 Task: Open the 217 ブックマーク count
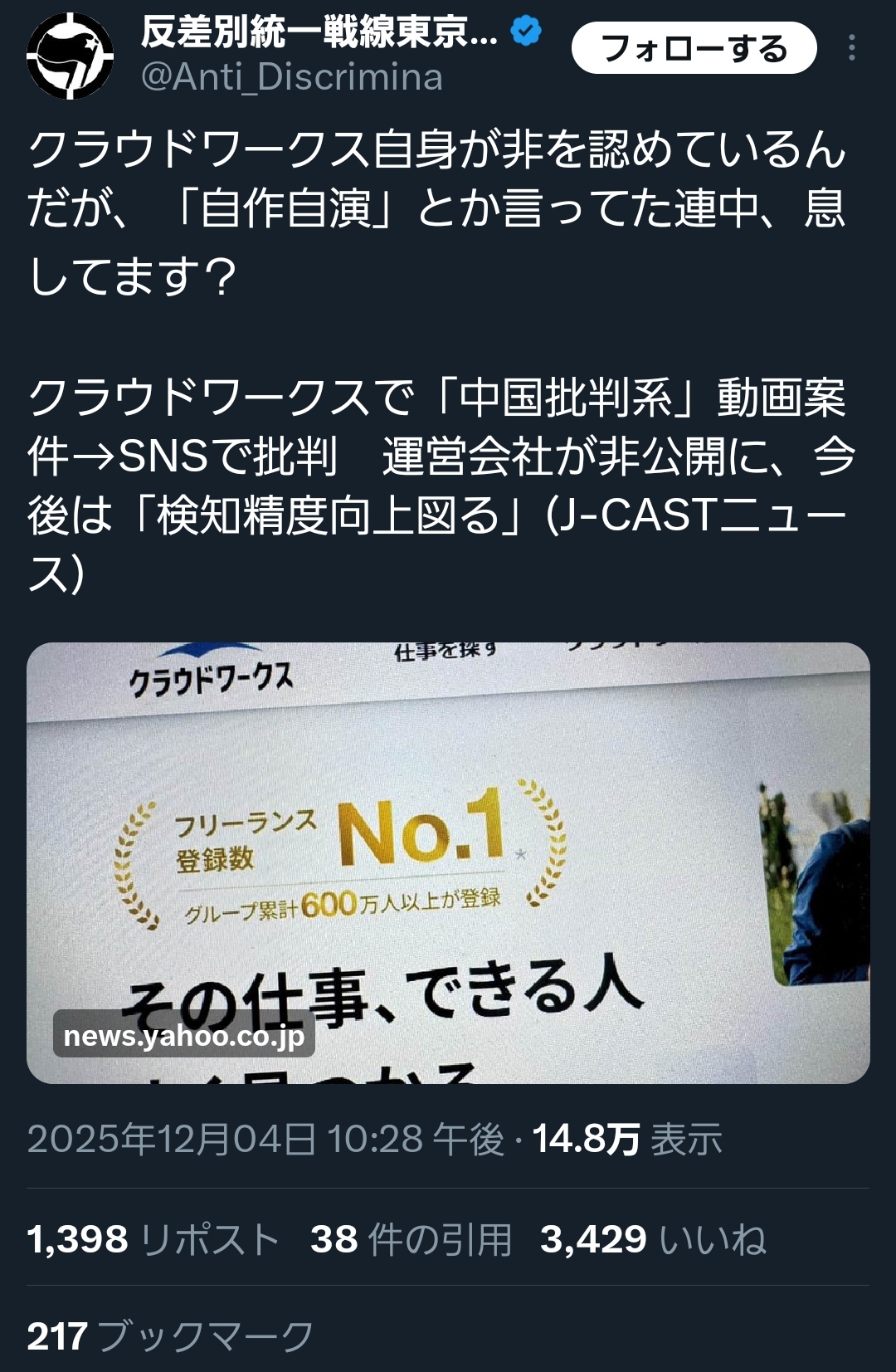[x=170, y=1336]
